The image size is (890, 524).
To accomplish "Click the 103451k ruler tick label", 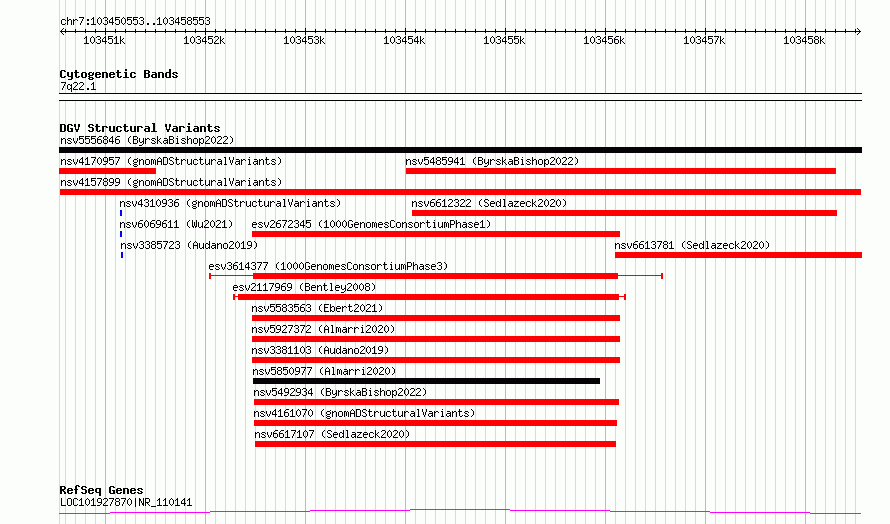I will (104, 41).
